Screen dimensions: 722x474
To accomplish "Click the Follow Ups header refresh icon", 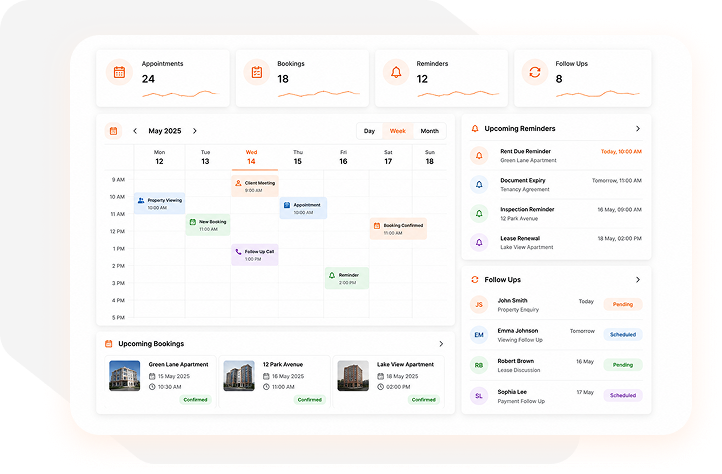I will 475,280.
